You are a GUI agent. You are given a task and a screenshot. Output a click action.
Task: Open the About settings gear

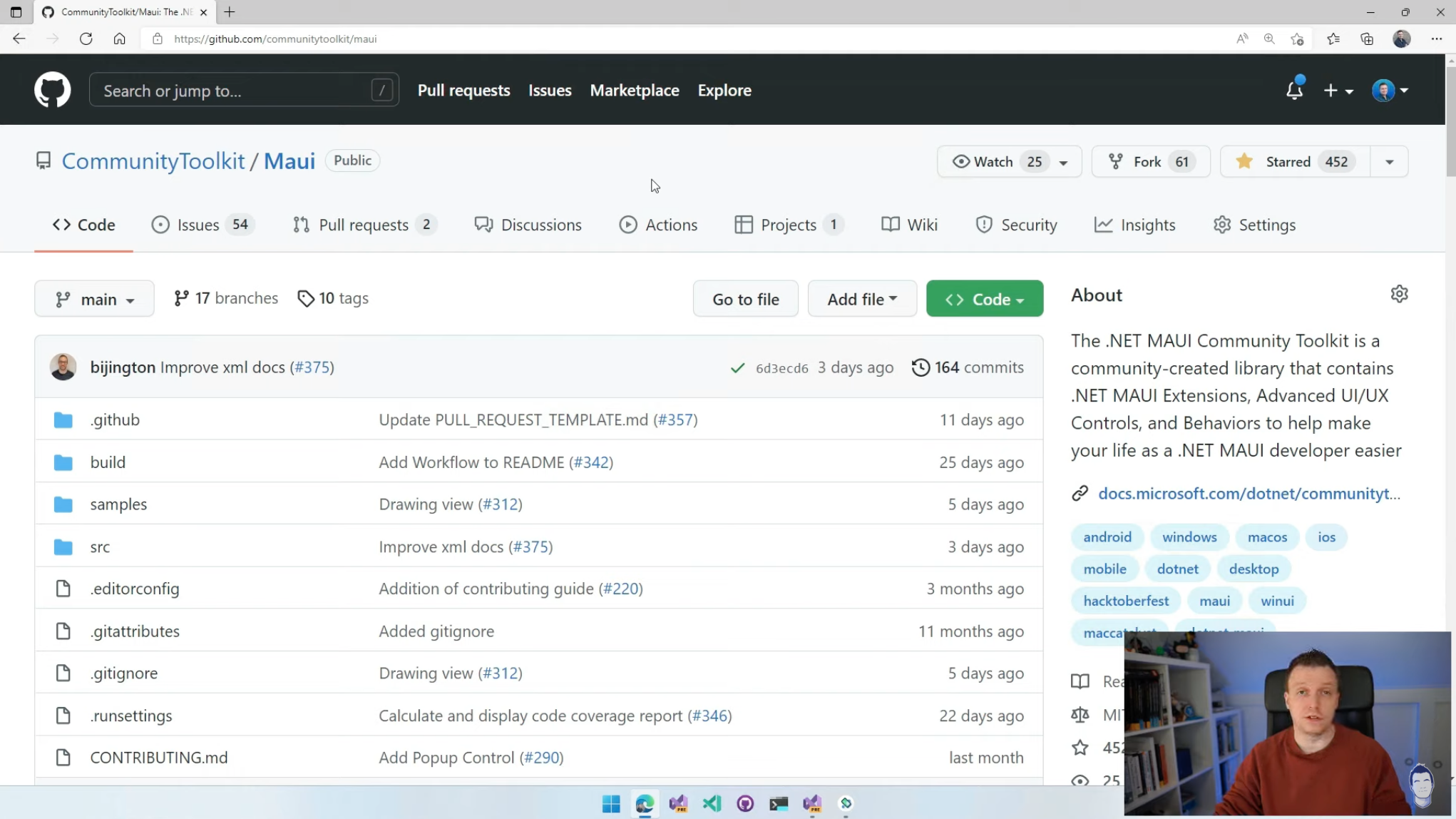coord(1399,294)
